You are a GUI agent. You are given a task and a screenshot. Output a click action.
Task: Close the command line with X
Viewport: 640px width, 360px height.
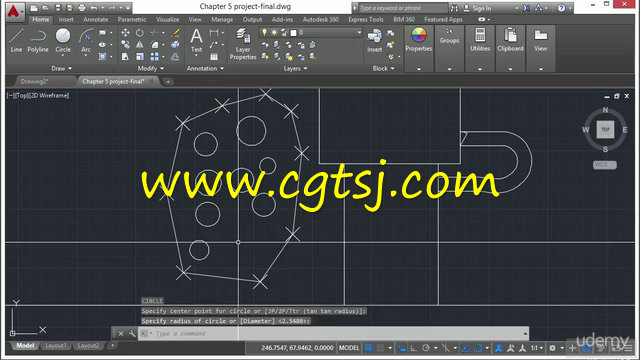point(121,333)
